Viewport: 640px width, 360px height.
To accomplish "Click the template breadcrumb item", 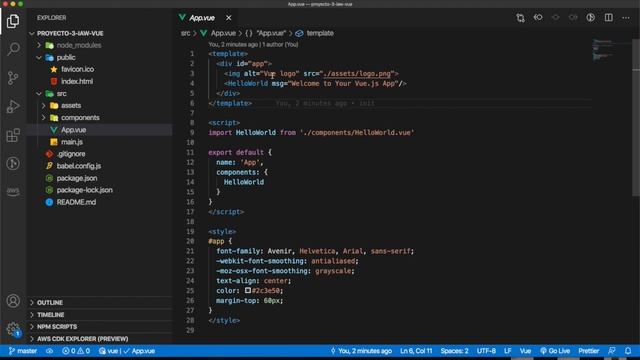I will (x=315, y=33).
